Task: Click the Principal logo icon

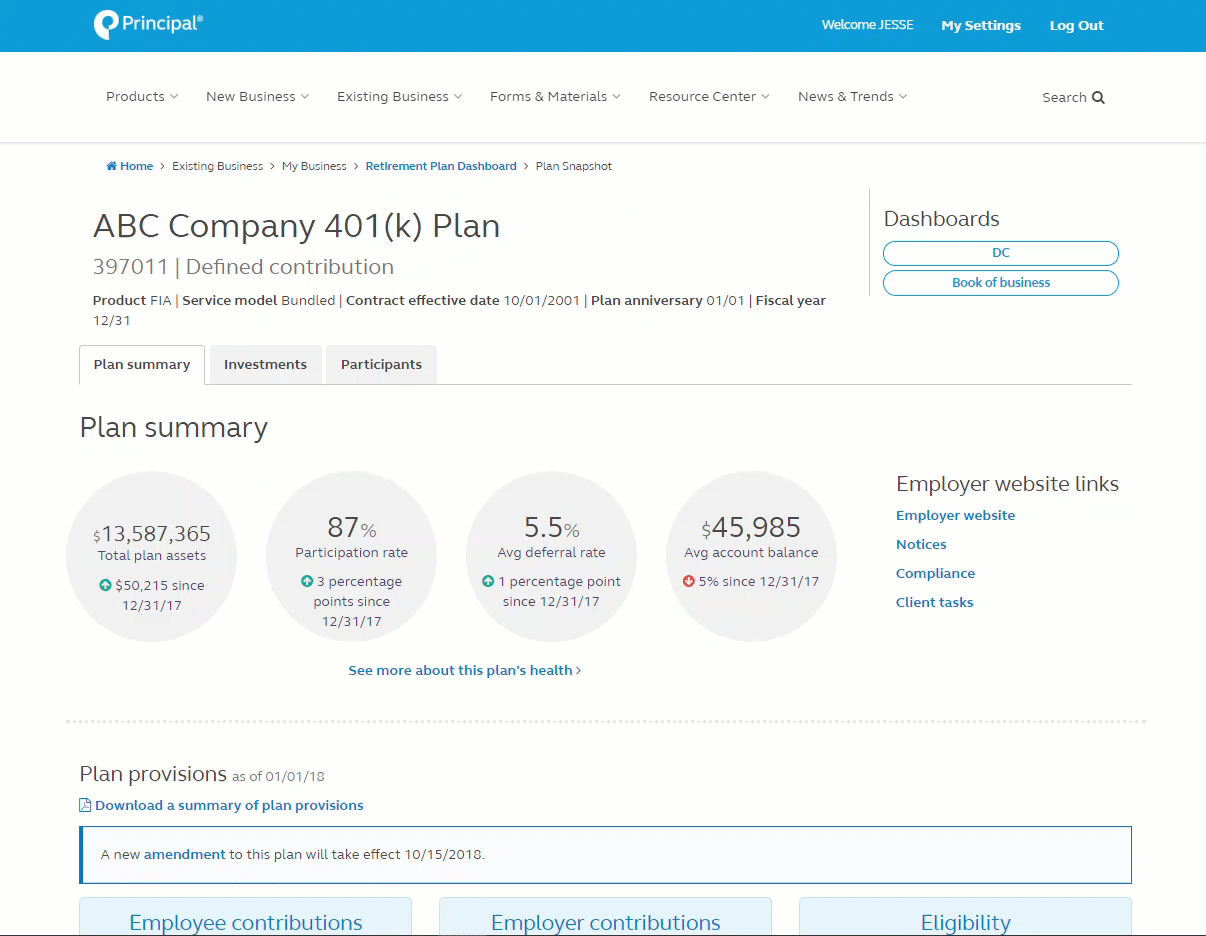Action: coord(105,25)
